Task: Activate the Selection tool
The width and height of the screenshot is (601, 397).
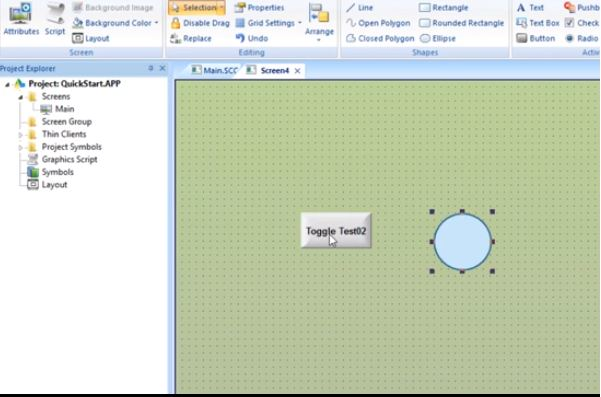Action: (x=193, y=7)
